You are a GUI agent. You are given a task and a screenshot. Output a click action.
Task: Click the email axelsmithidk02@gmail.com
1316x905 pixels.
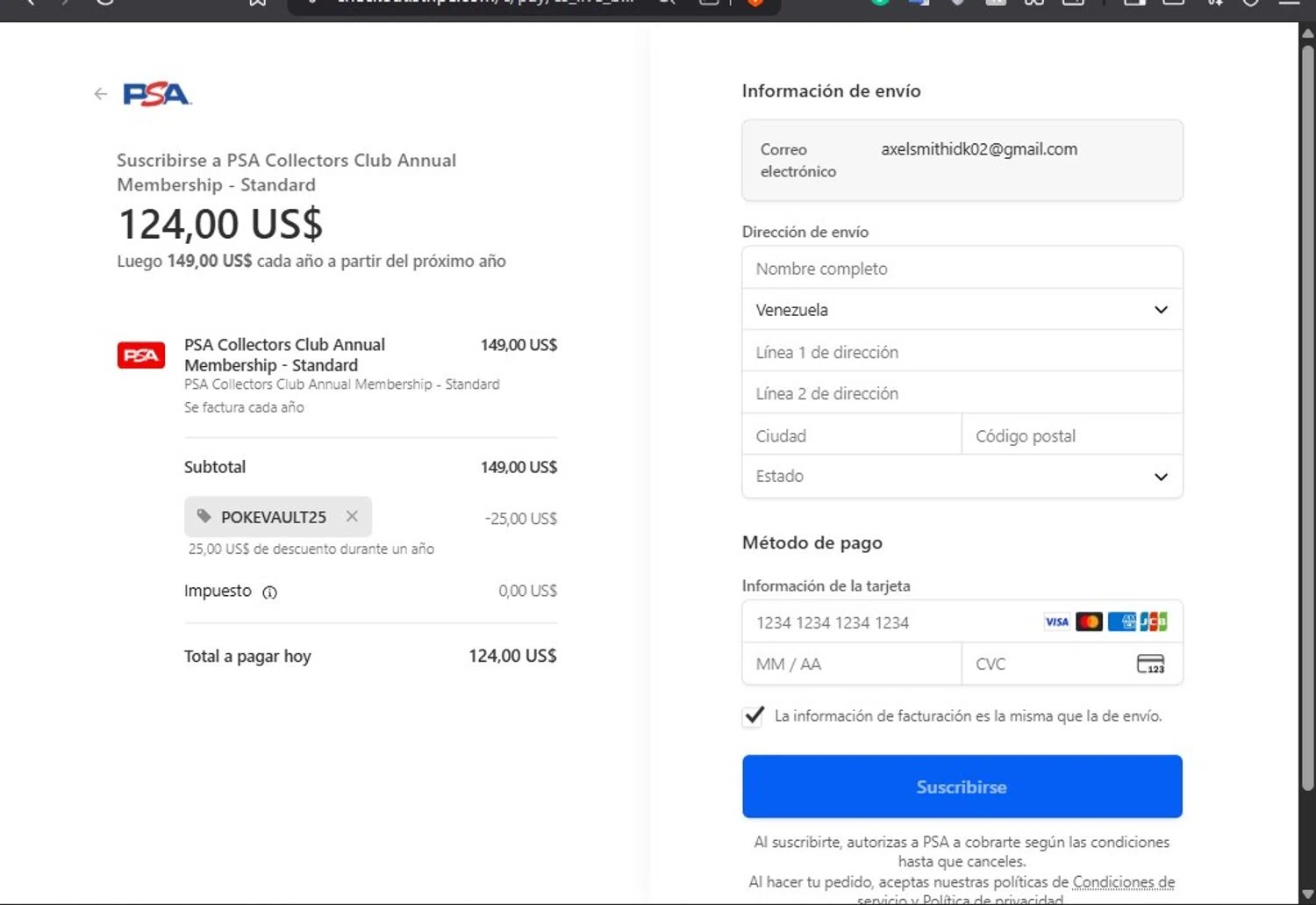979,149
